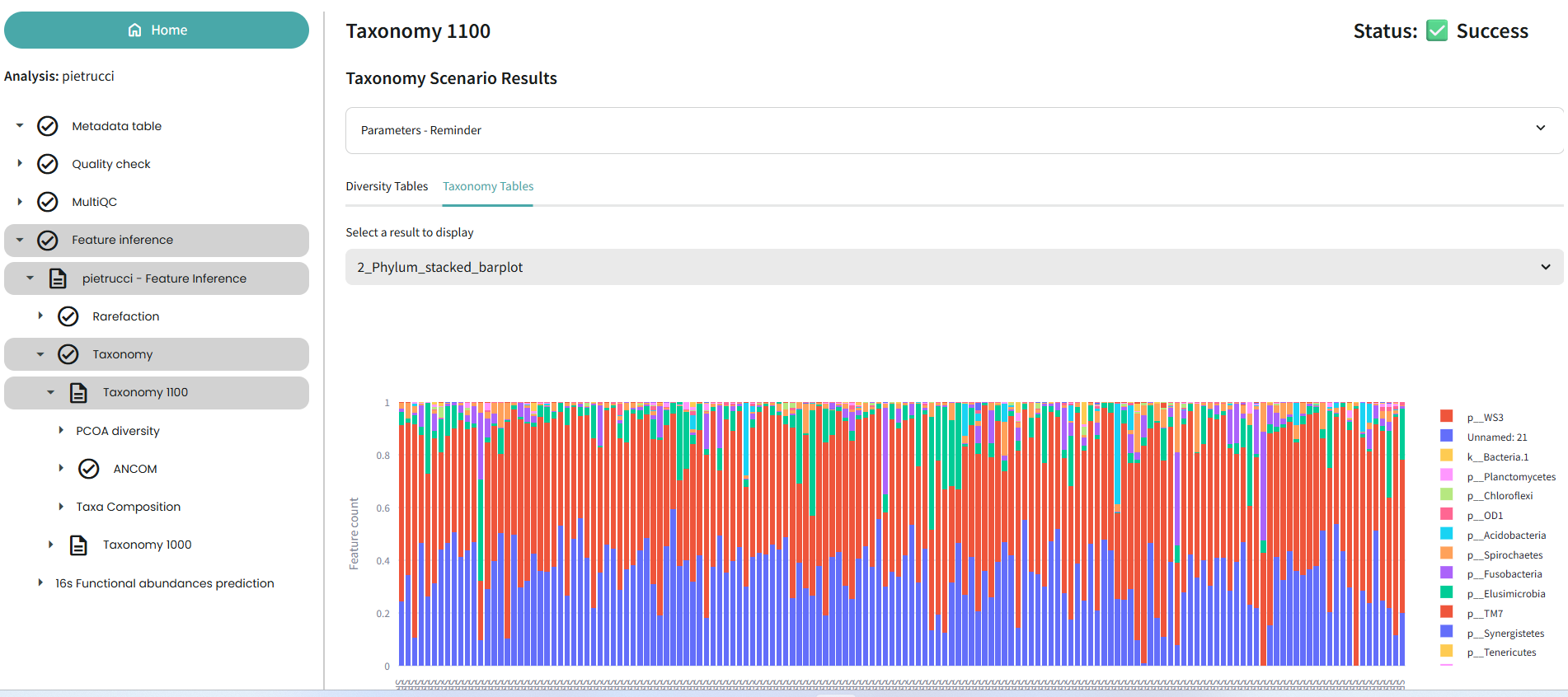Collapse the Taxonomy tree arrow
Screen dimensions: 1568x697
tap(40, 354)
